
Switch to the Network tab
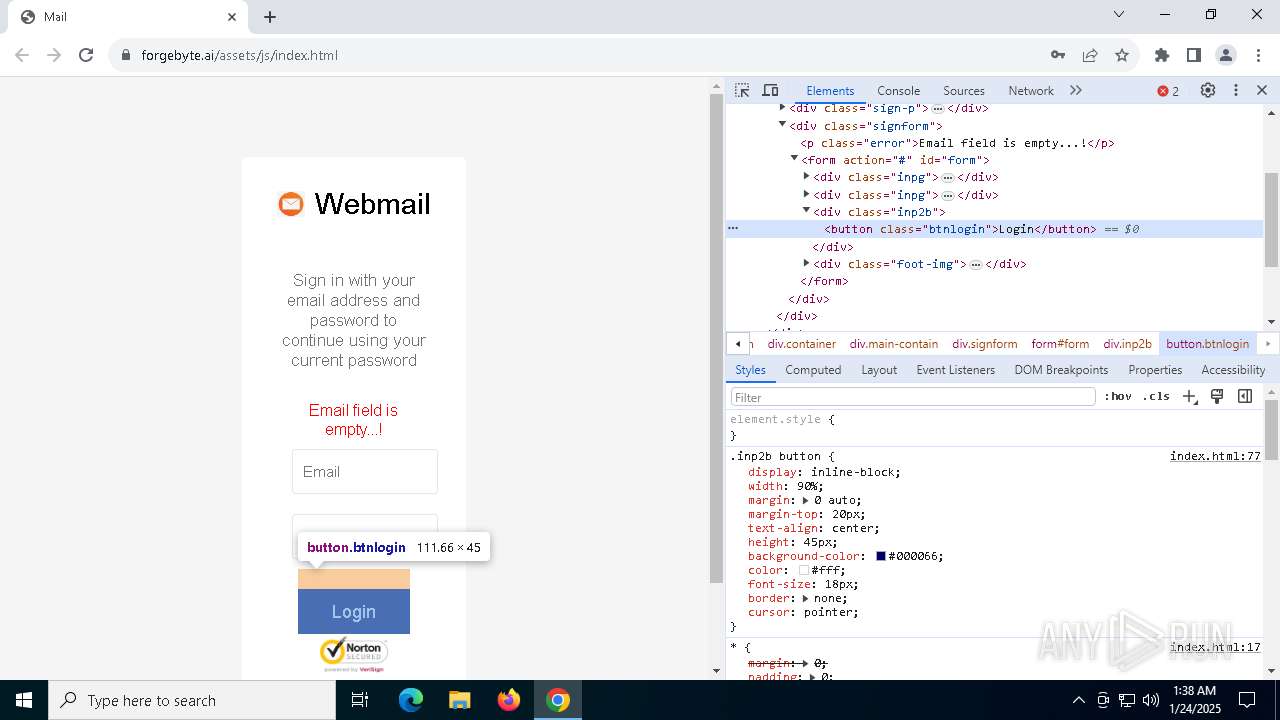[1031, 91]
